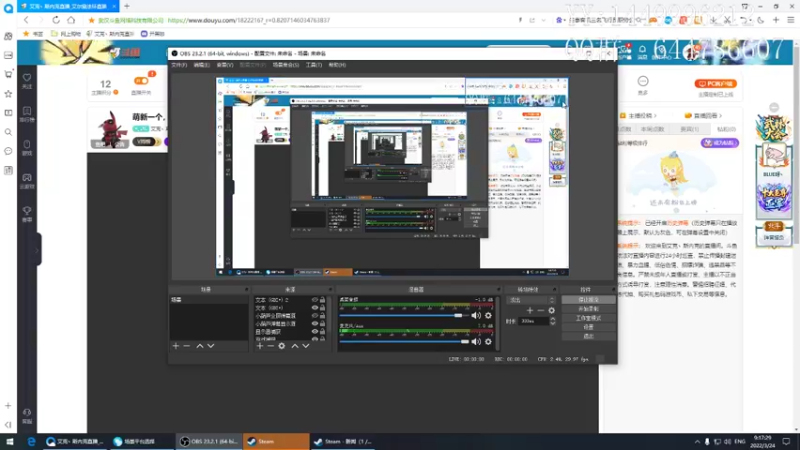Screen dimensions: 800x450
Task: Collapse the browser sidebar at bottom left
Action: pos(8,424)
